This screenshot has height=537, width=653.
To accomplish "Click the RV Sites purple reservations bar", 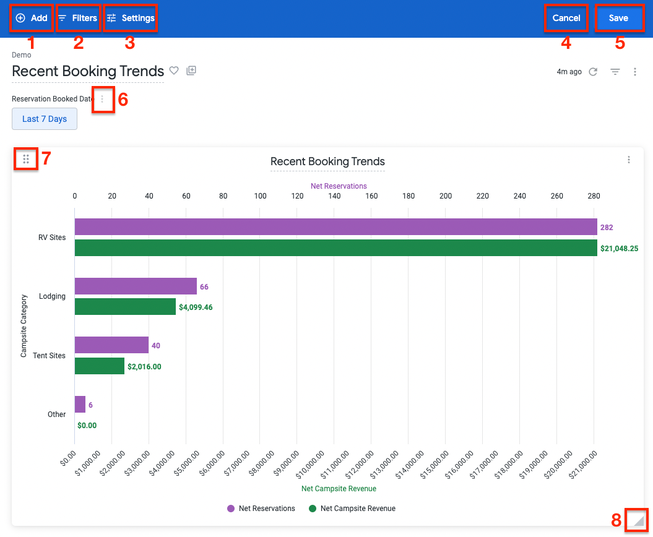I will click(336, 227).
